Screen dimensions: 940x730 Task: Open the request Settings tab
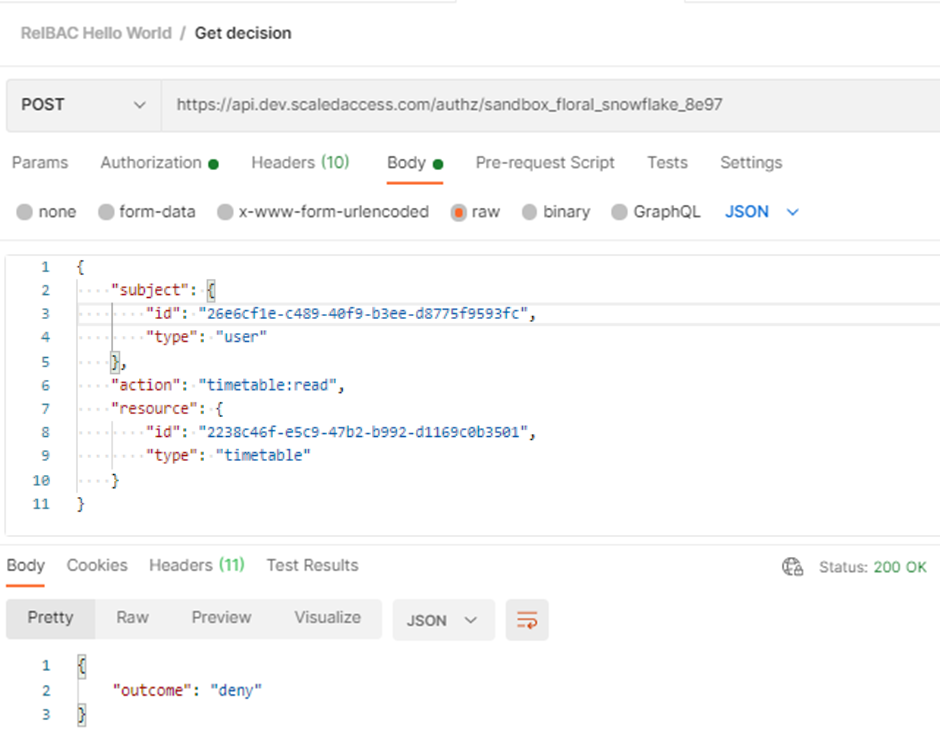(x=751, y=162)
